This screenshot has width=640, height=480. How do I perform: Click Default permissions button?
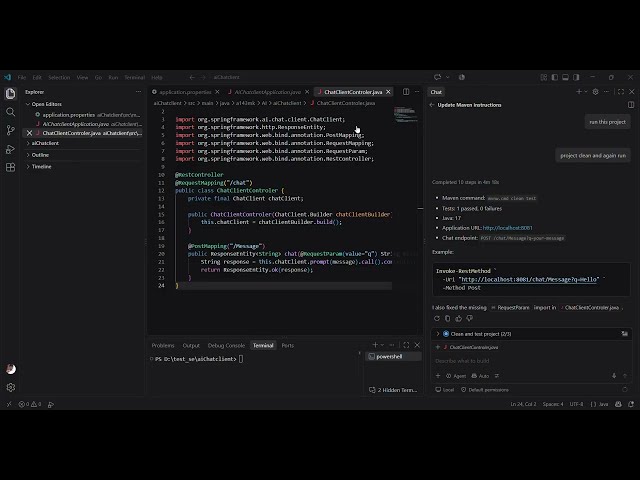(485, 390)
